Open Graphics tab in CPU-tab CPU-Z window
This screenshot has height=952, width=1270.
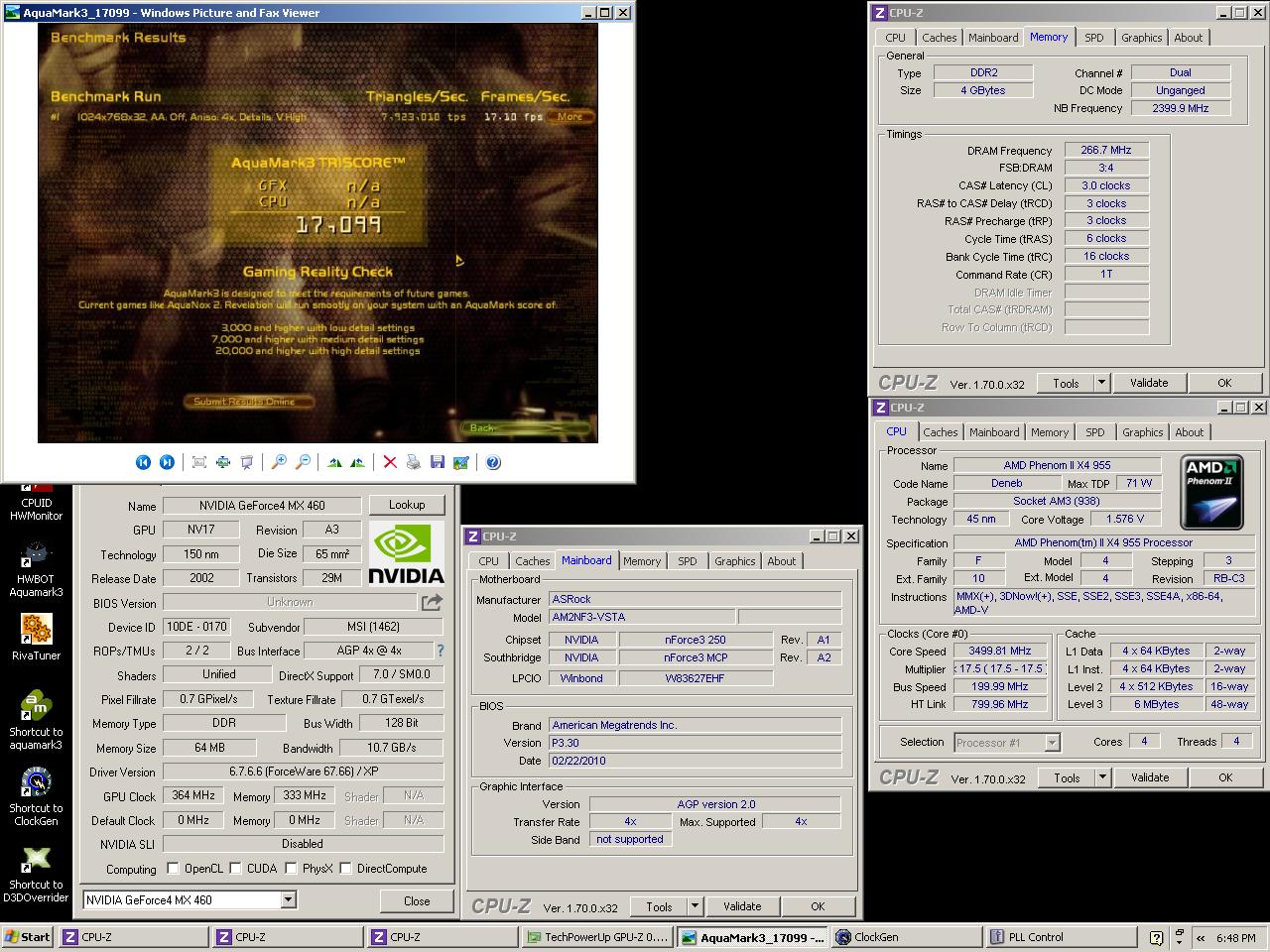1143,432
